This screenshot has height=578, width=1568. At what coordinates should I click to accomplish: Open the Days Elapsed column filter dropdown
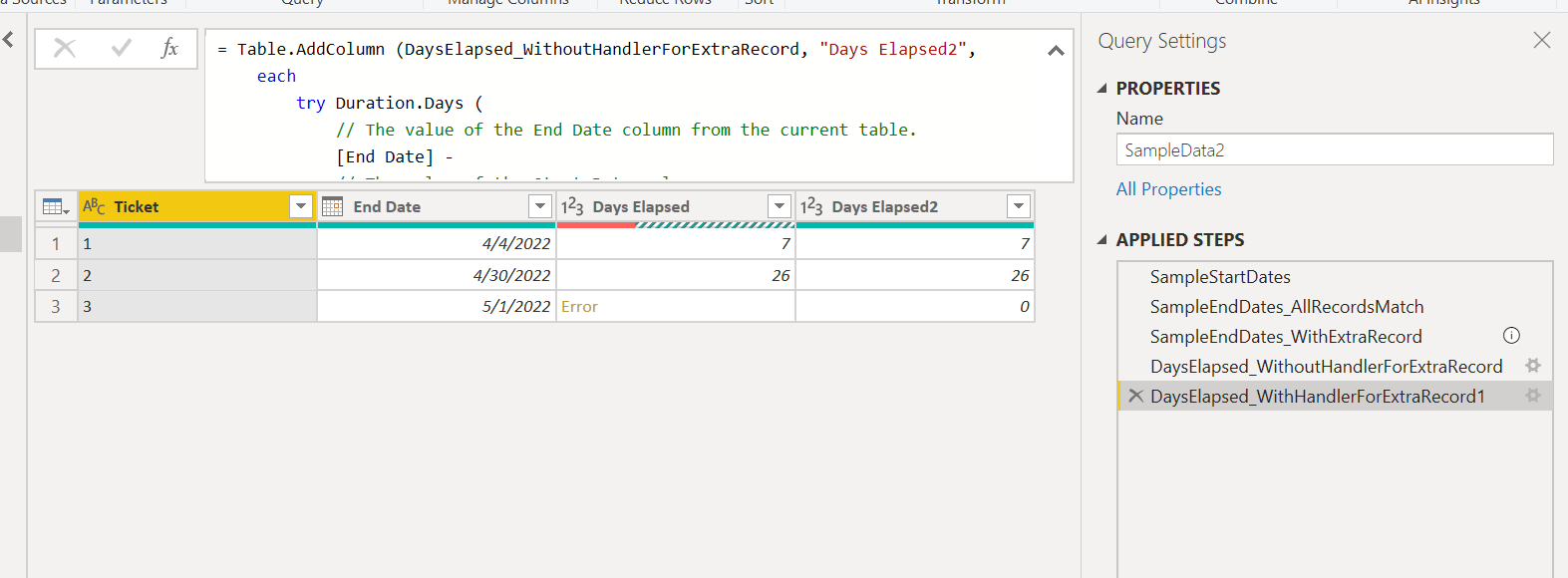[x=780, y=206]
